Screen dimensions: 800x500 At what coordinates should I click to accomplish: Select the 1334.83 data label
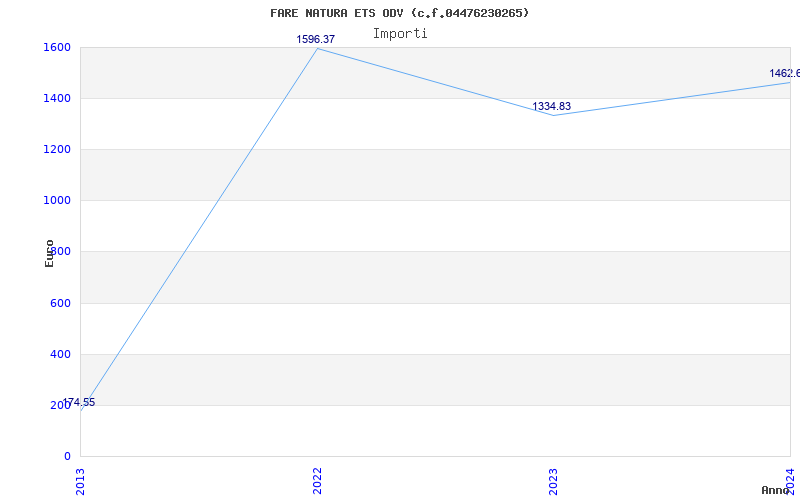click(552, 106)
